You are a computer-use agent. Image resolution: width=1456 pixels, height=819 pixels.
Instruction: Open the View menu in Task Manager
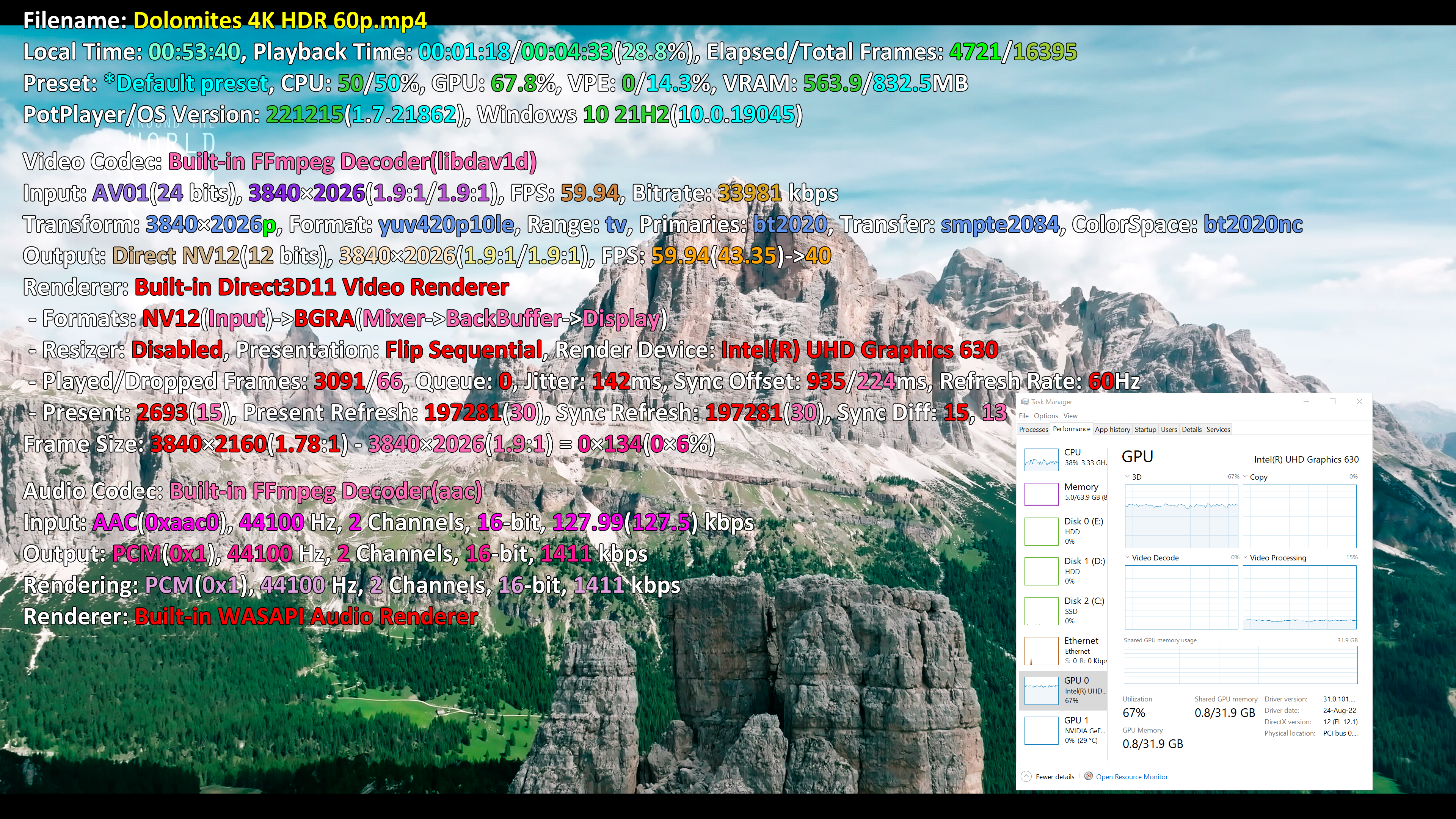pyautogui.click(x=1070, y=416)
